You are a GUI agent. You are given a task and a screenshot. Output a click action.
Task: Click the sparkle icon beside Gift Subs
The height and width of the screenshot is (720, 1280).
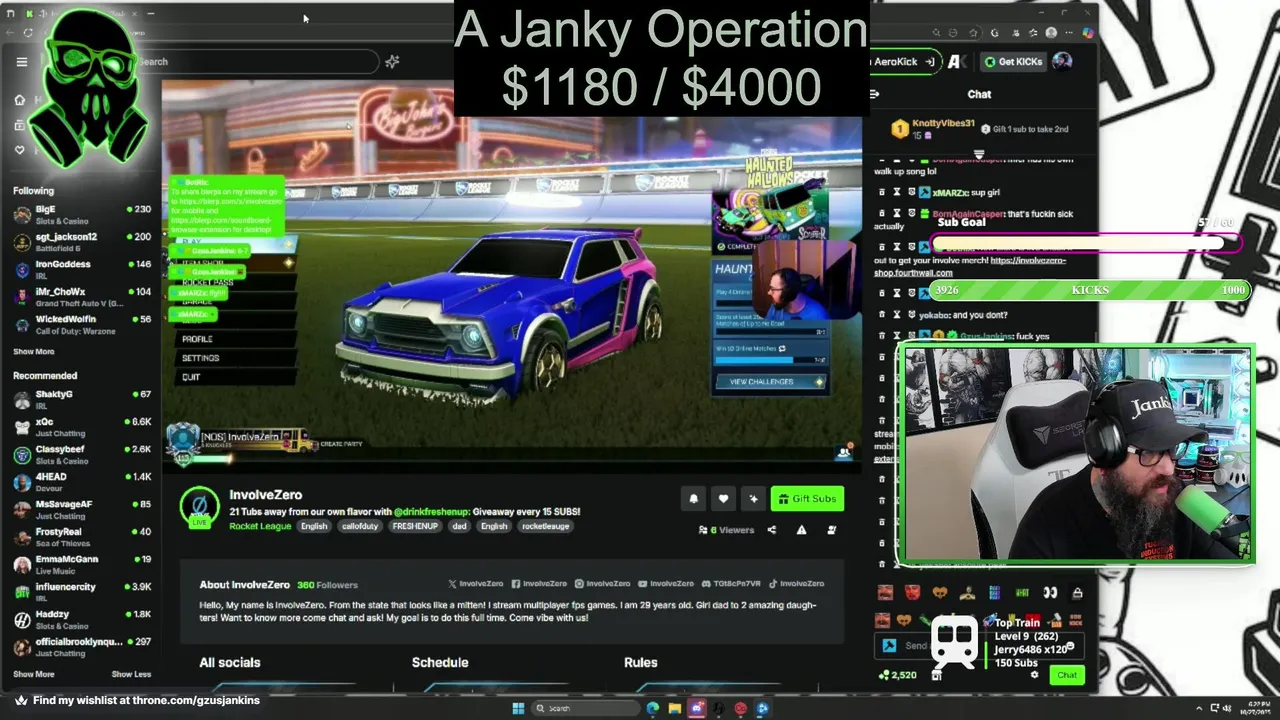753,499
